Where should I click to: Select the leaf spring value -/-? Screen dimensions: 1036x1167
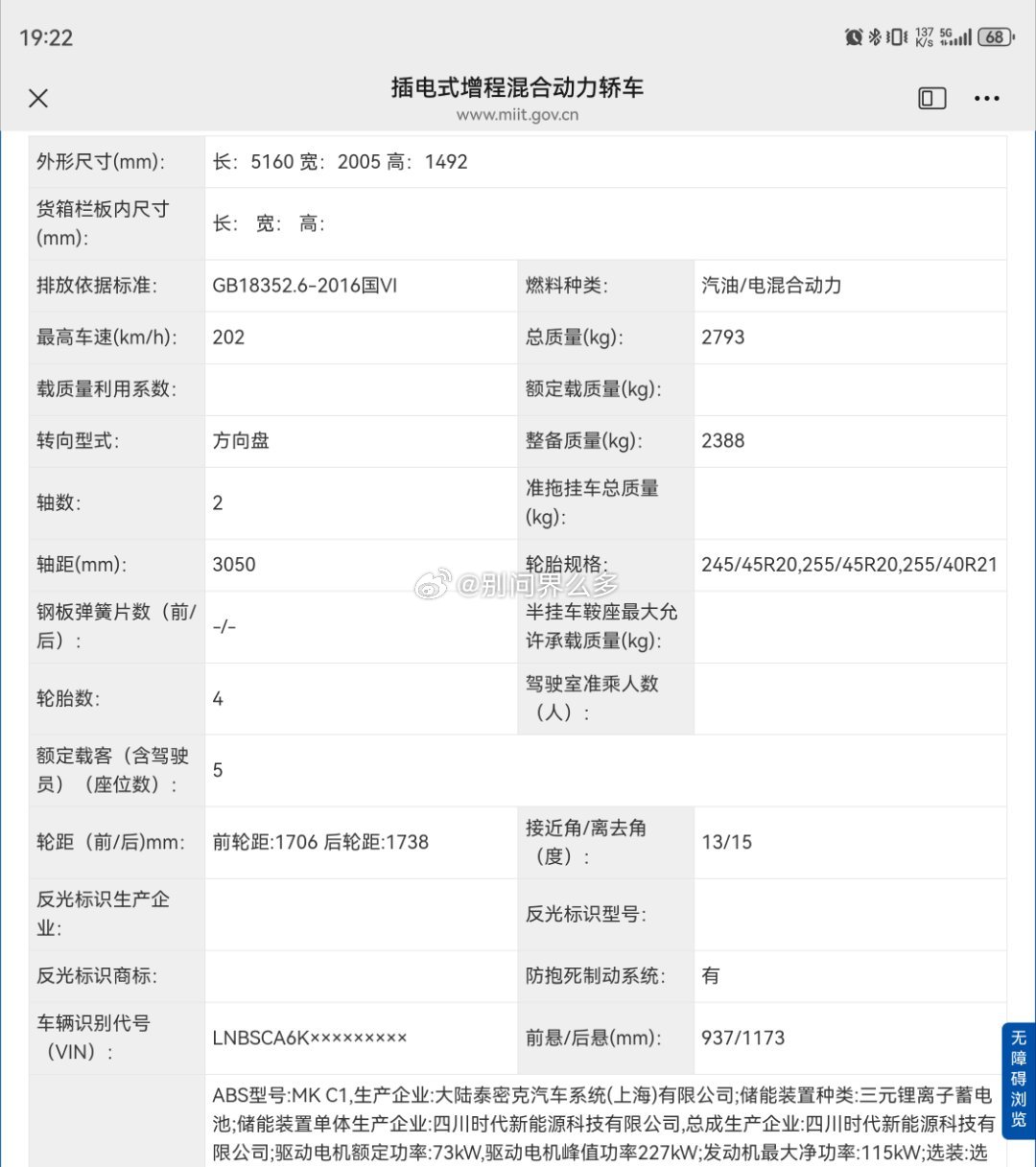(x=224, y=626)
